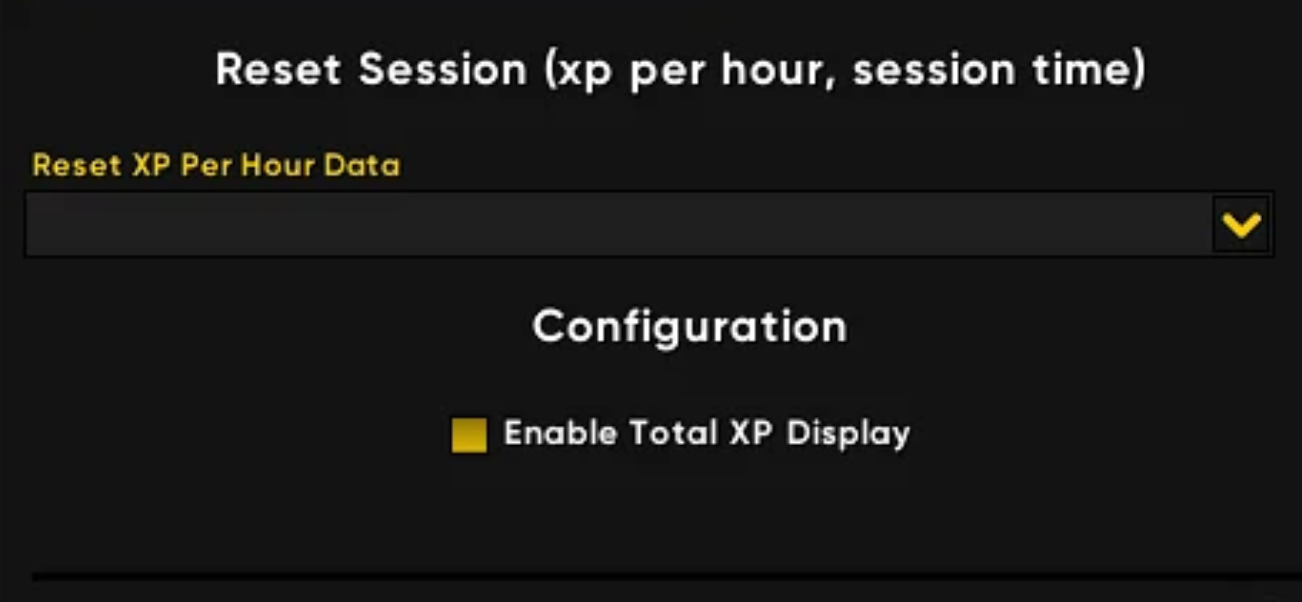Click the Configuration section heading
1302x602 pixels.
tap(689, 326)
